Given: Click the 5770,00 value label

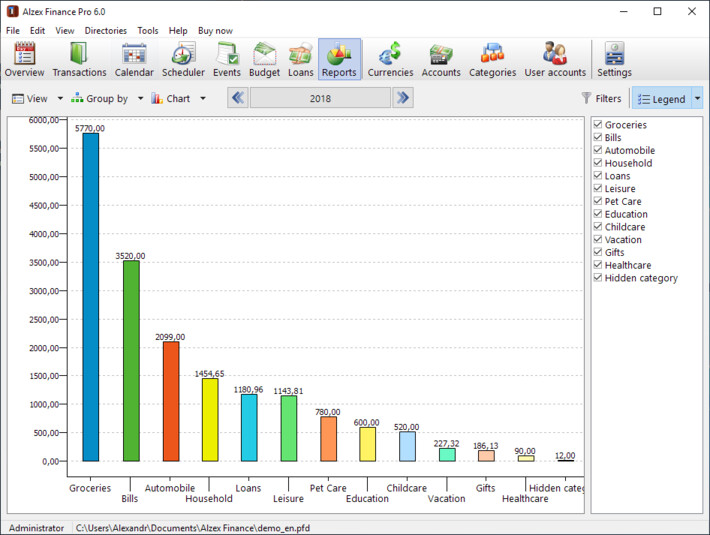Looking at the screenshot, I should pyautogui.click(x=90, y=128).
